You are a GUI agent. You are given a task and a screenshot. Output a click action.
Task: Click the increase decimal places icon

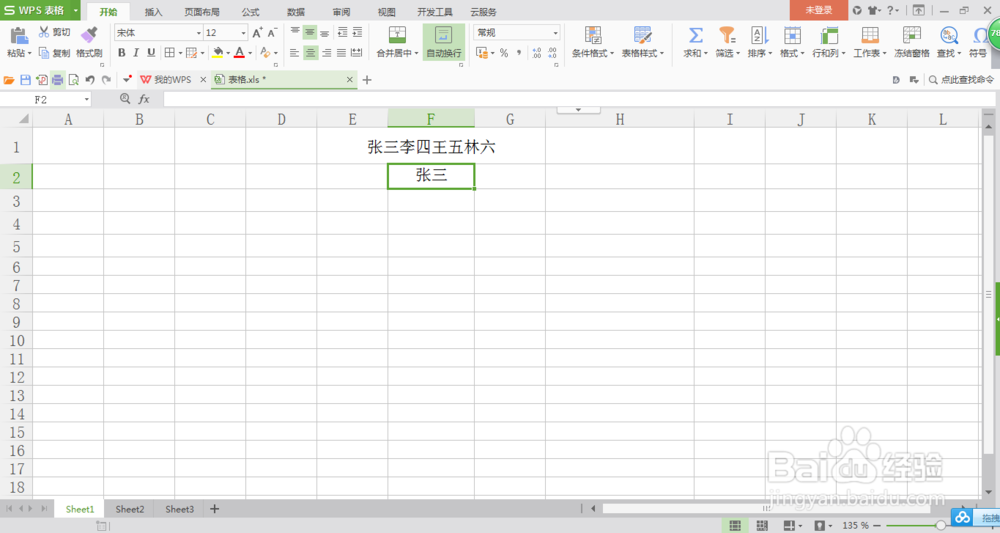pos(536,53)
